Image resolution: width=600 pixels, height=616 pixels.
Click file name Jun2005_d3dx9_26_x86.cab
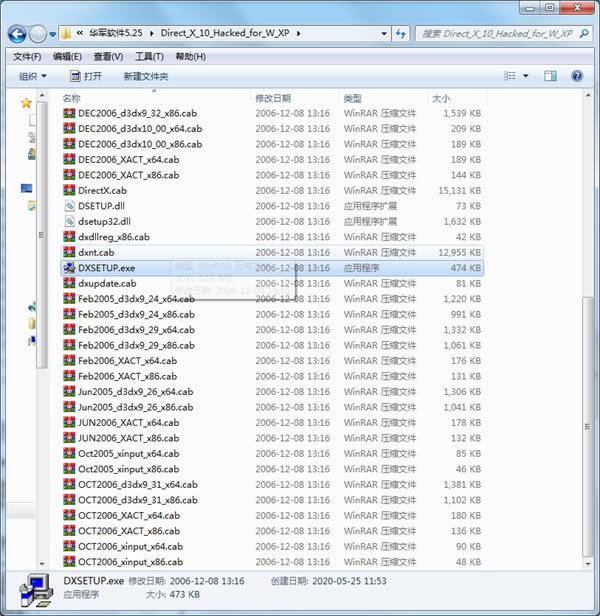click(x=136, y=407)
